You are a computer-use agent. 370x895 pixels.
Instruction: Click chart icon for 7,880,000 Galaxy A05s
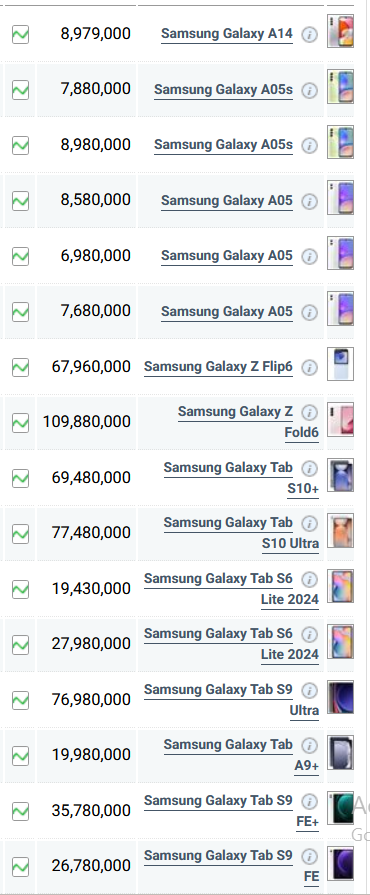(21, 90)
